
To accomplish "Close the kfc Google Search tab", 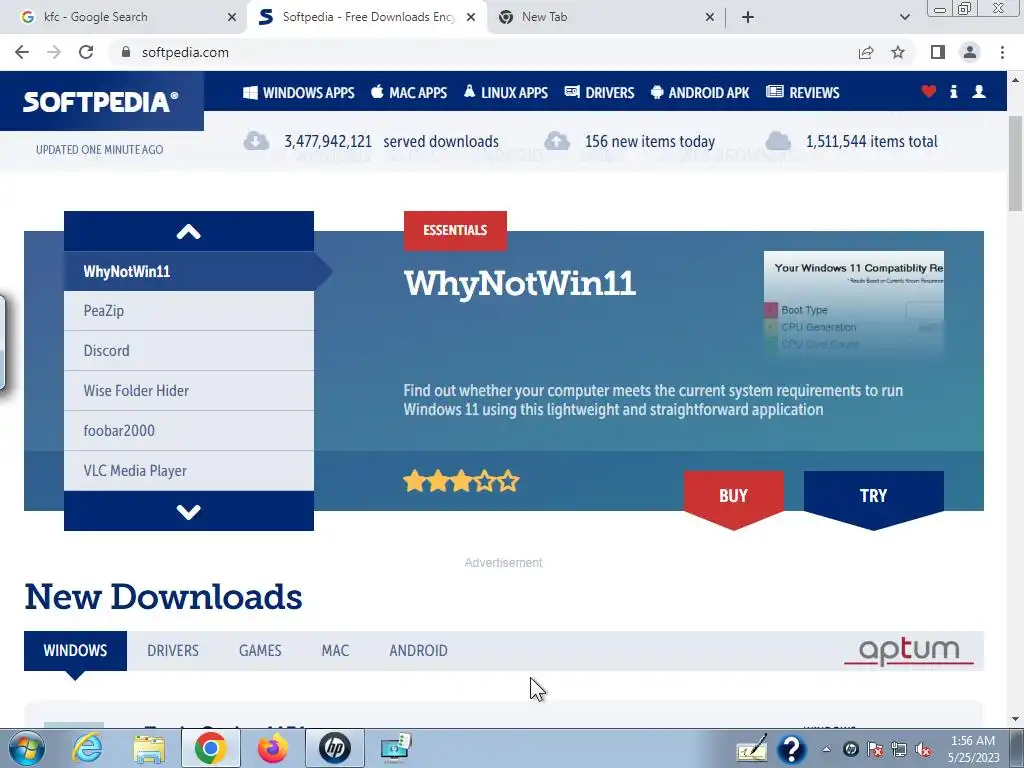I will (232, 17).
